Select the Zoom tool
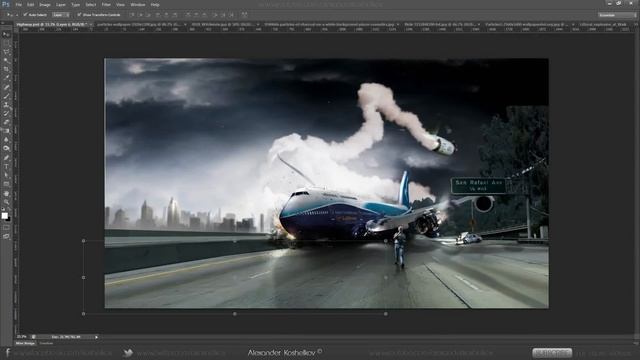640x360 pixels. tap(6, 202)
